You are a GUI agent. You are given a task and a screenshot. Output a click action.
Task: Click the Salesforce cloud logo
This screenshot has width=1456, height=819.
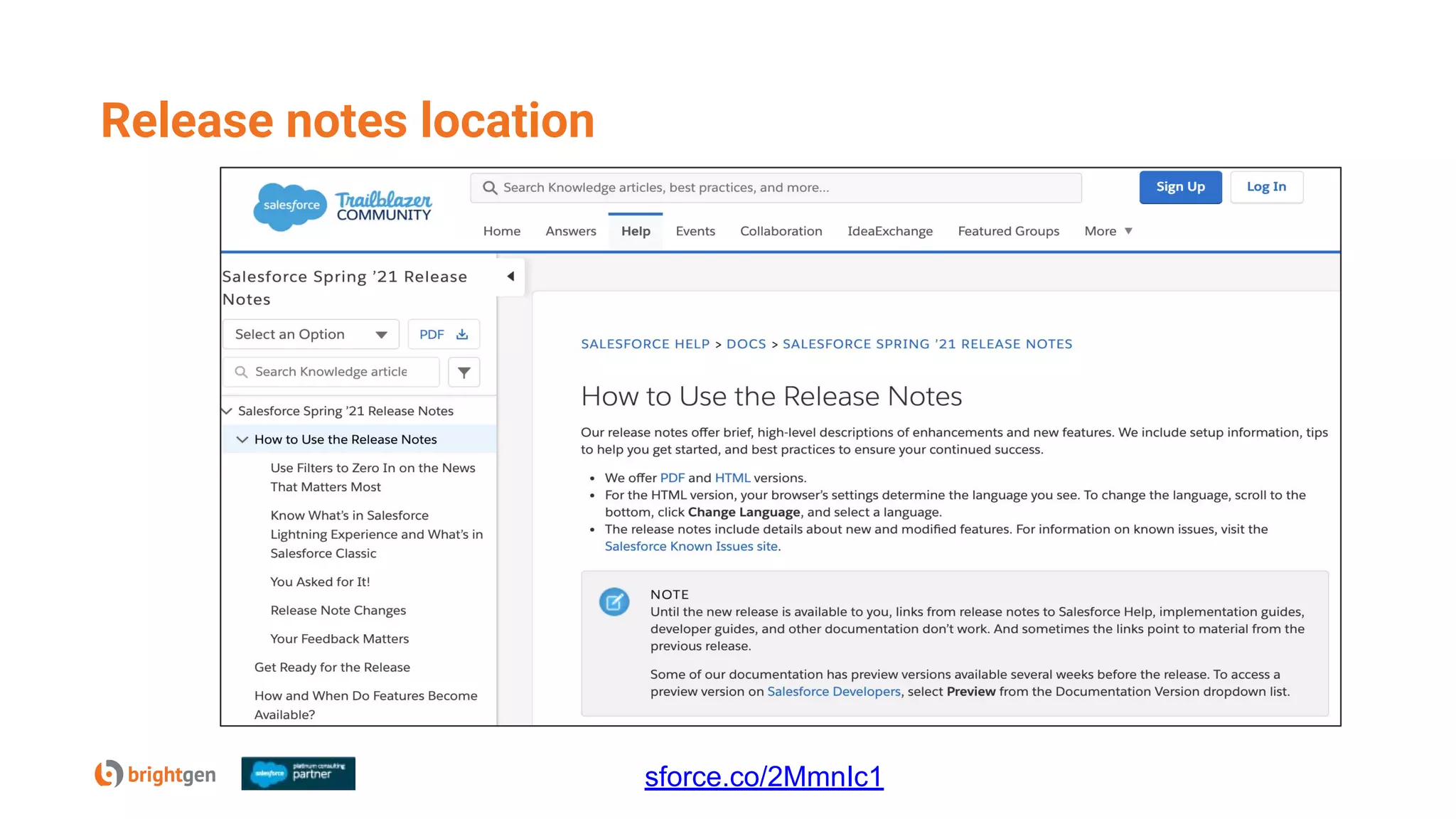point(290,206)
